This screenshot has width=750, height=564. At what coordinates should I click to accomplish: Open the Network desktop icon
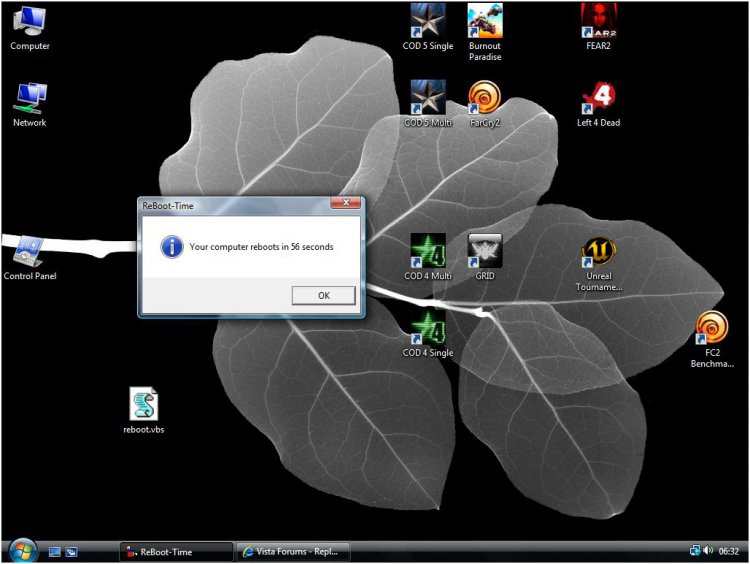tap(29, 98)
